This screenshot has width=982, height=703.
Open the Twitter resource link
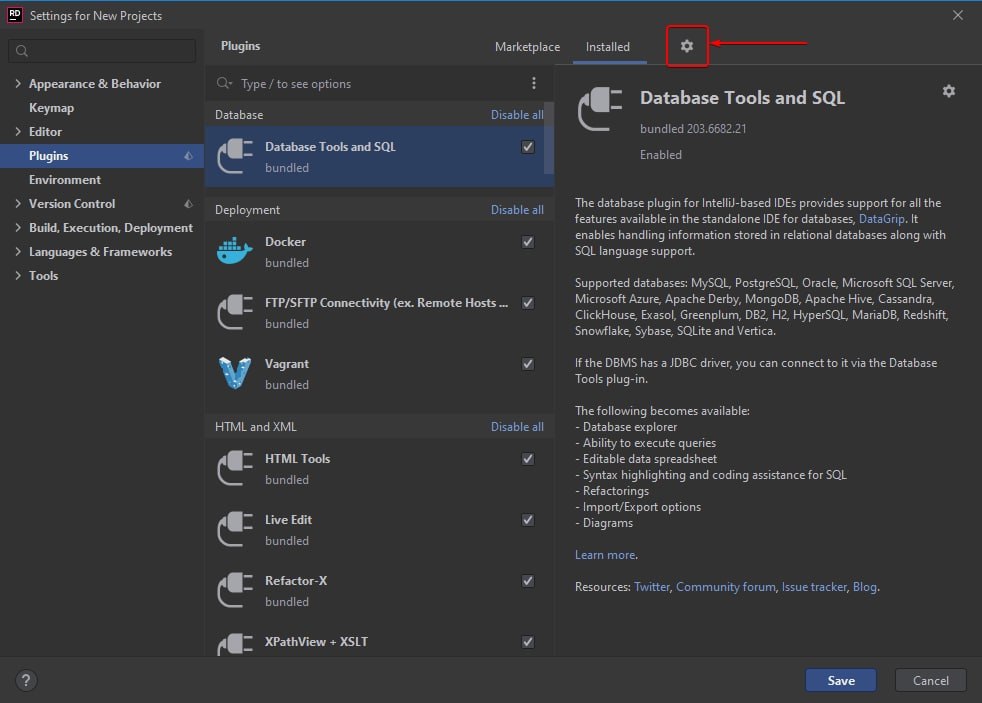(x=651, y=587)
